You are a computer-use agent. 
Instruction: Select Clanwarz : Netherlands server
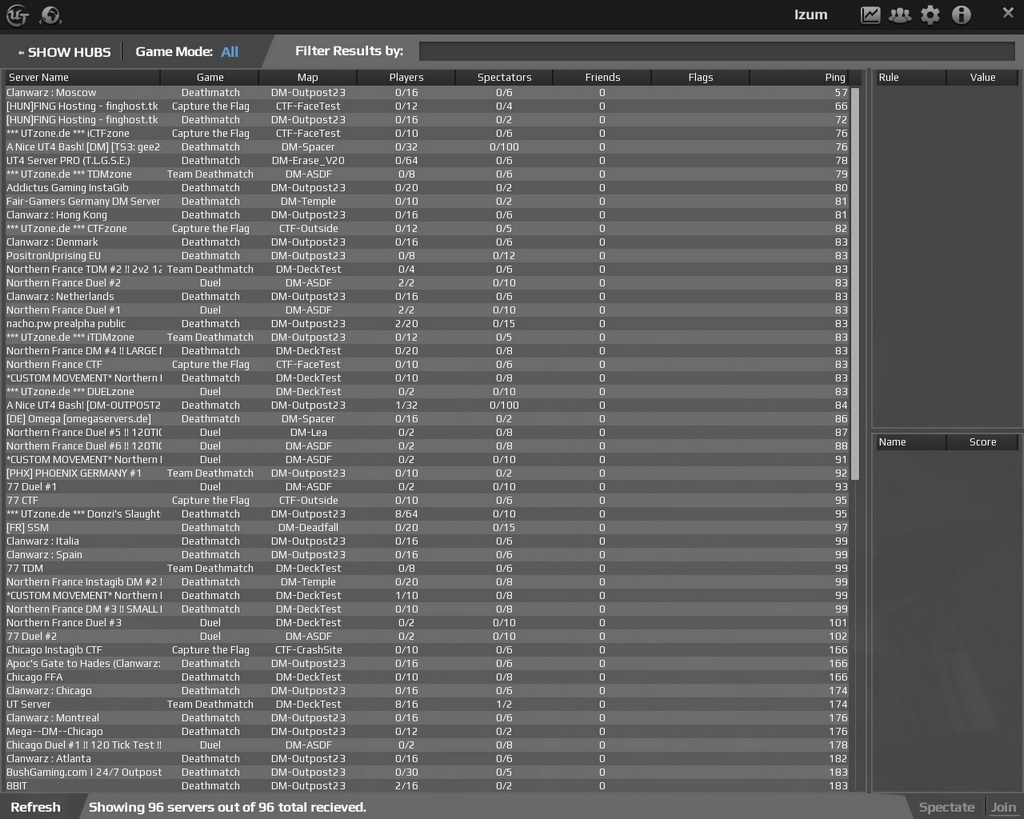(427, 297)
